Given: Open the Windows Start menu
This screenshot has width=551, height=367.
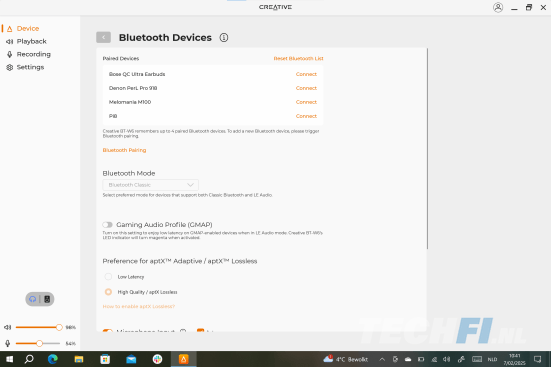Looking at the screenshot, I should pos(9,359).
